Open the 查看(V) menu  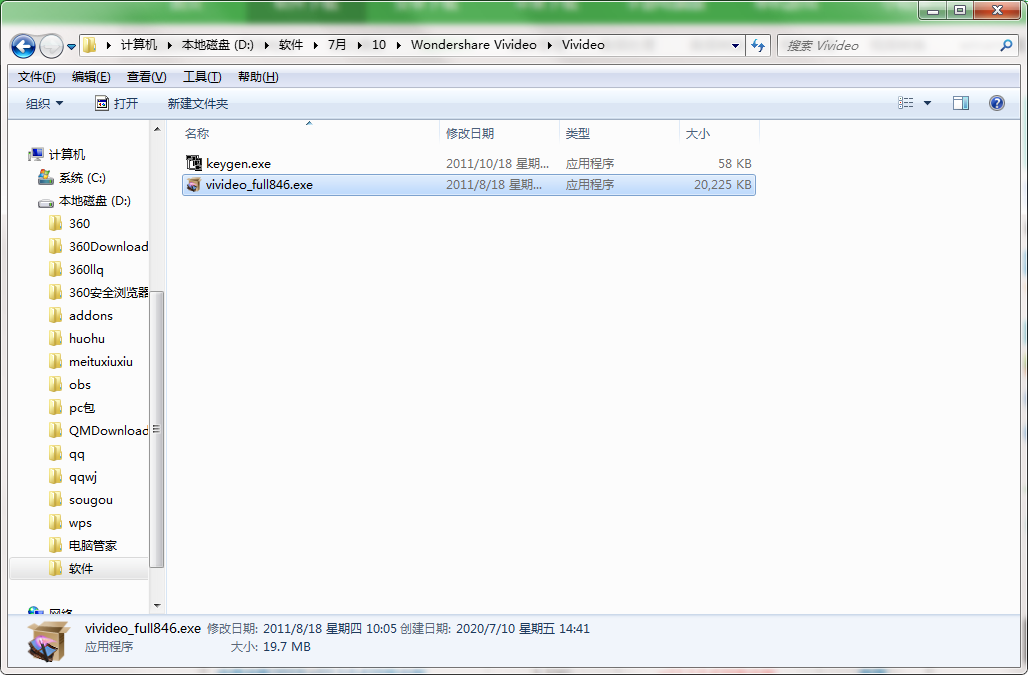[146, 77]
